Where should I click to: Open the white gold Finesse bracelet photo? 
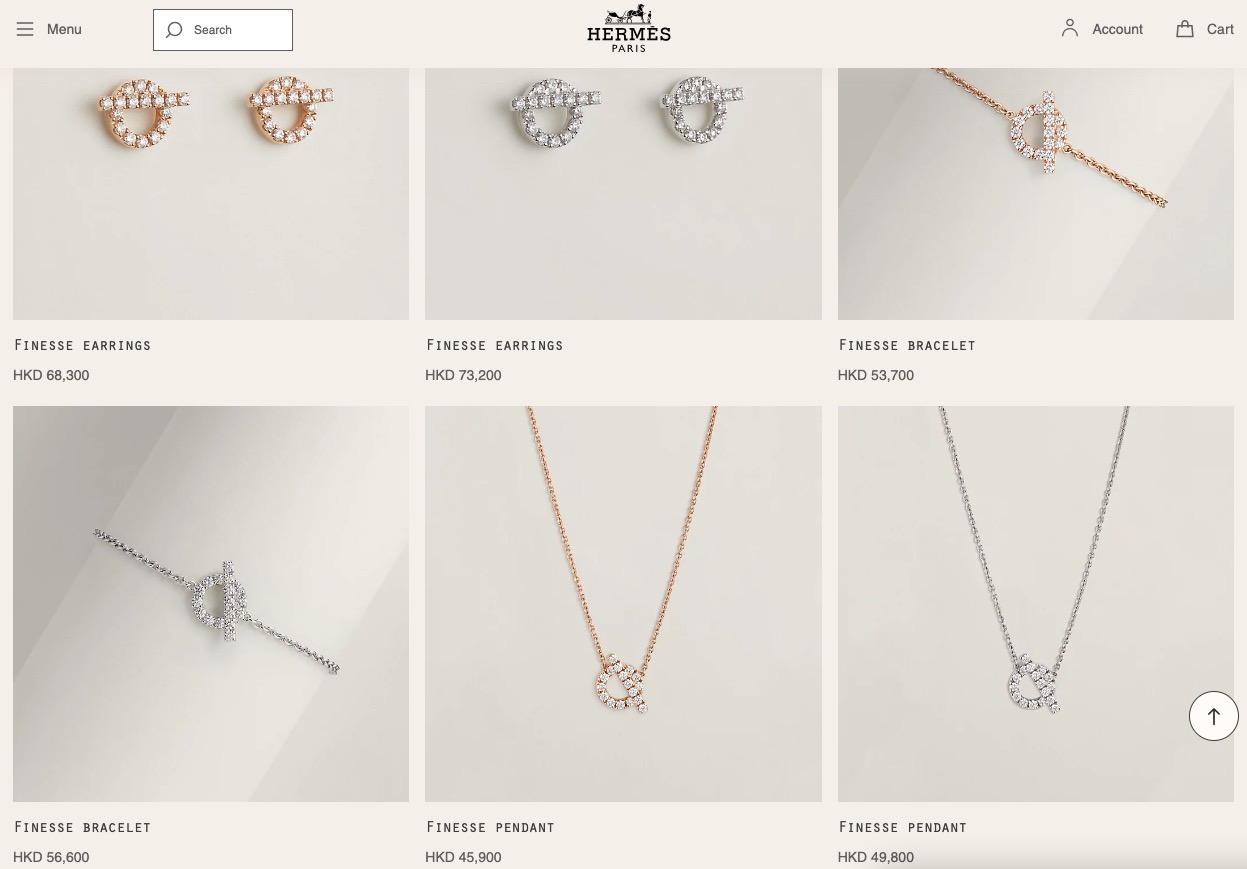click(x=211, y=604)
